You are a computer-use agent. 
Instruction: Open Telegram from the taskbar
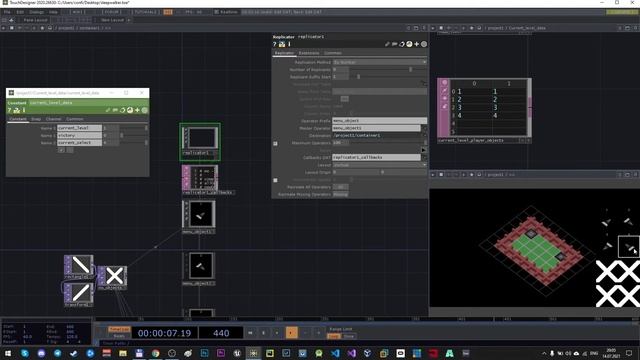tap(58, 353)
